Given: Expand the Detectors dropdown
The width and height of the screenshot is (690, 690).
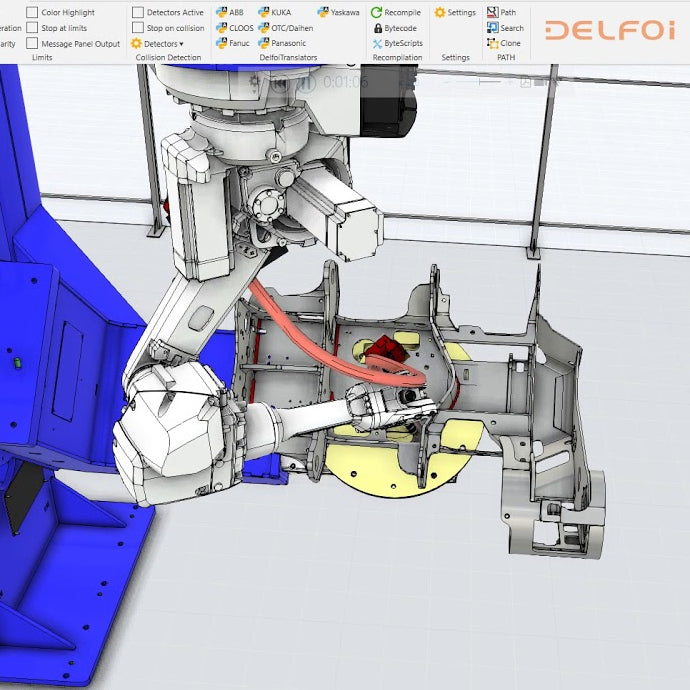Looking at the screenshot, I should (x=158, y=43).
